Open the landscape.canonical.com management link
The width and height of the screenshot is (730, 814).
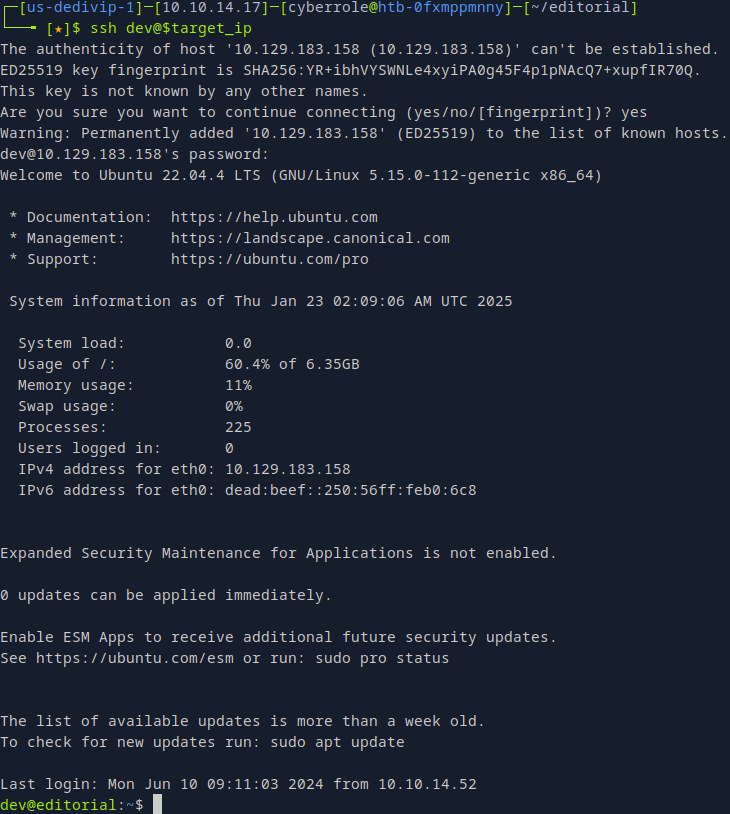(x=310, y=238)
